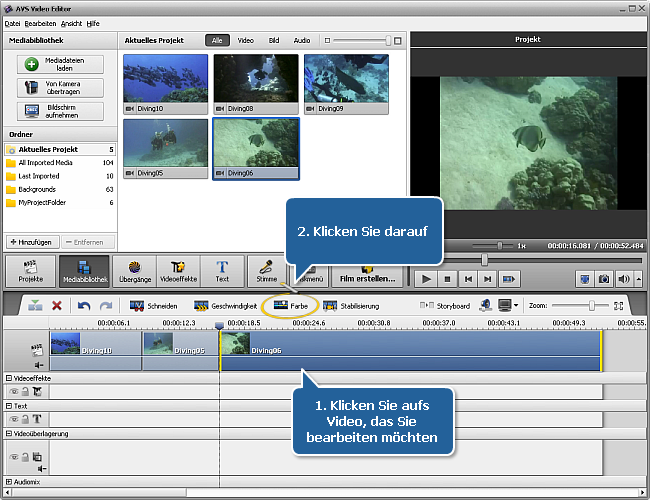Select the Text tool button

(222, 272)
